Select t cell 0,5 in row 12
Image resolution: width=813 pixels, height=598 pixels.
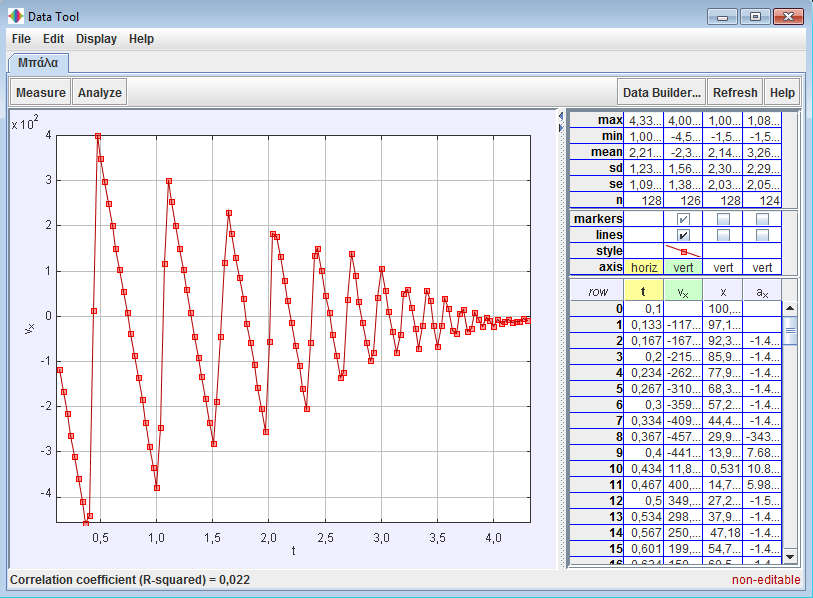pos(643,501)
